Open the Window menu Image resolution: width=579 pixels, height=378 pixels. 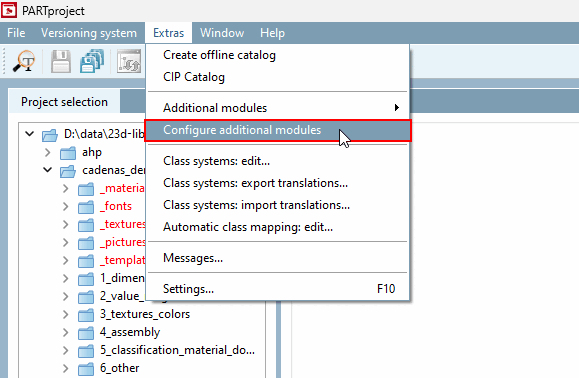click(222, 33)
